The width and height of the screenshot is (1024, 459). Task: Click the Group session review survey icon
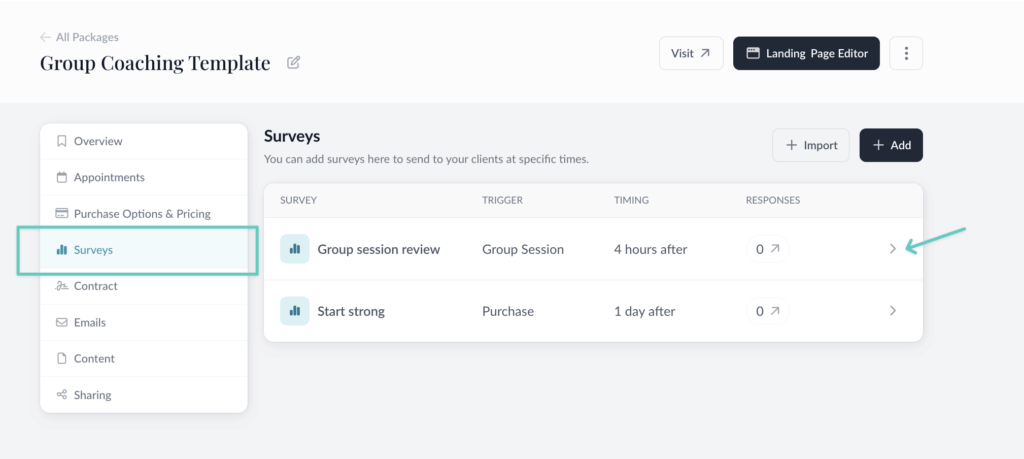pos(294,249)
